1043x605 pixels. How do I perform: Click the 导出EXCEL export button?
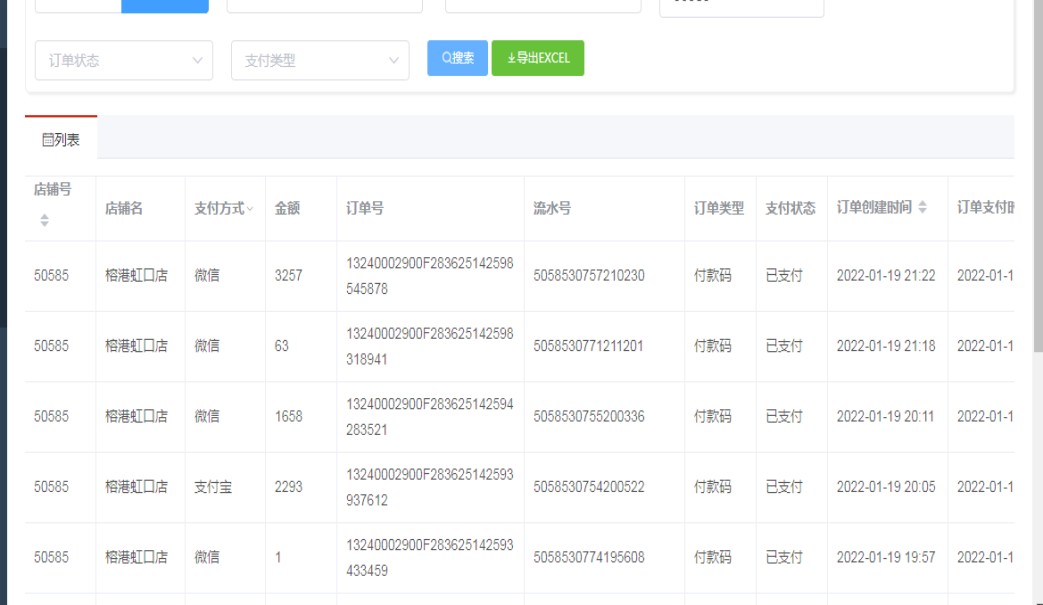(538, 58)
